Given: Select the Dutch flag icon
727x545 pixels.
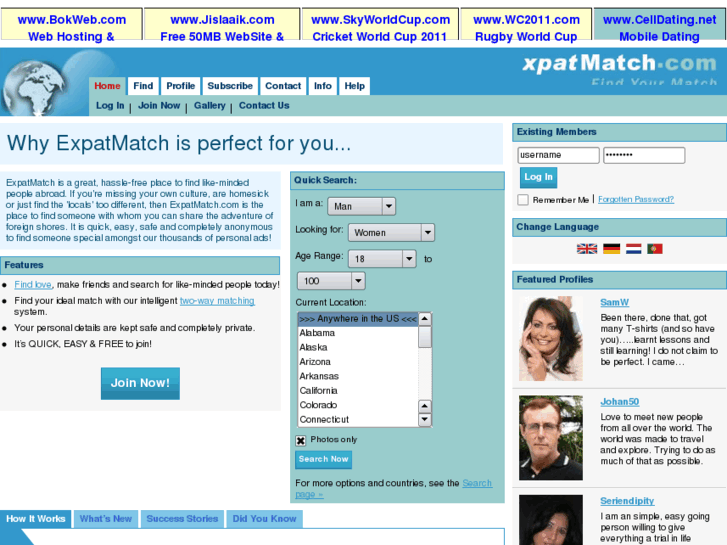Looking at the screenshot, I should point(633,249).
